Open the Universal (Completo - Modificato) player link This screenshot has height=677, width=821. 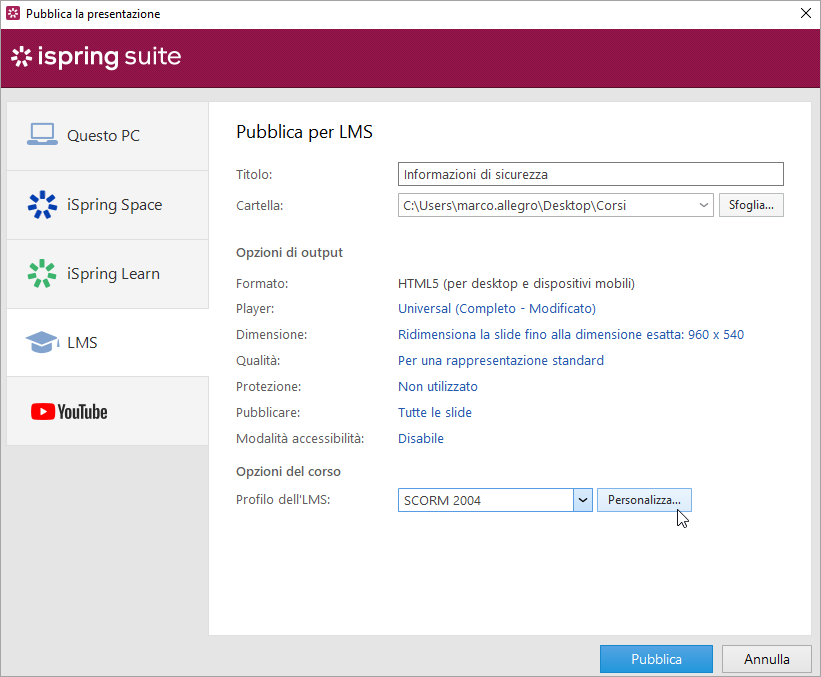point(496,309)
